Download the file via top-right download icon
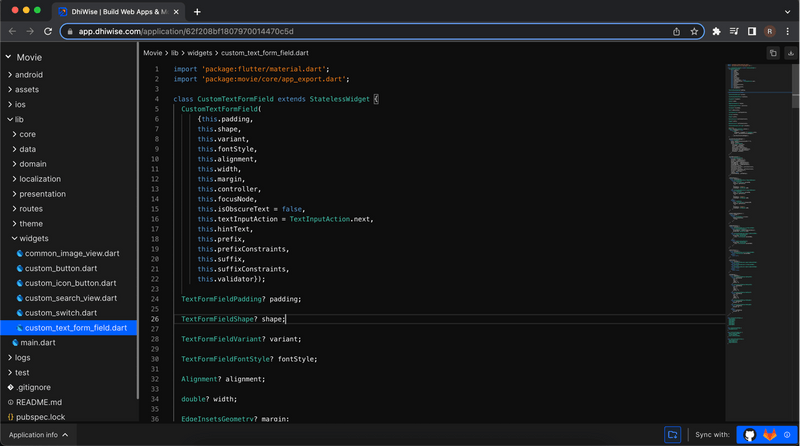 click(x=789, y=53)
